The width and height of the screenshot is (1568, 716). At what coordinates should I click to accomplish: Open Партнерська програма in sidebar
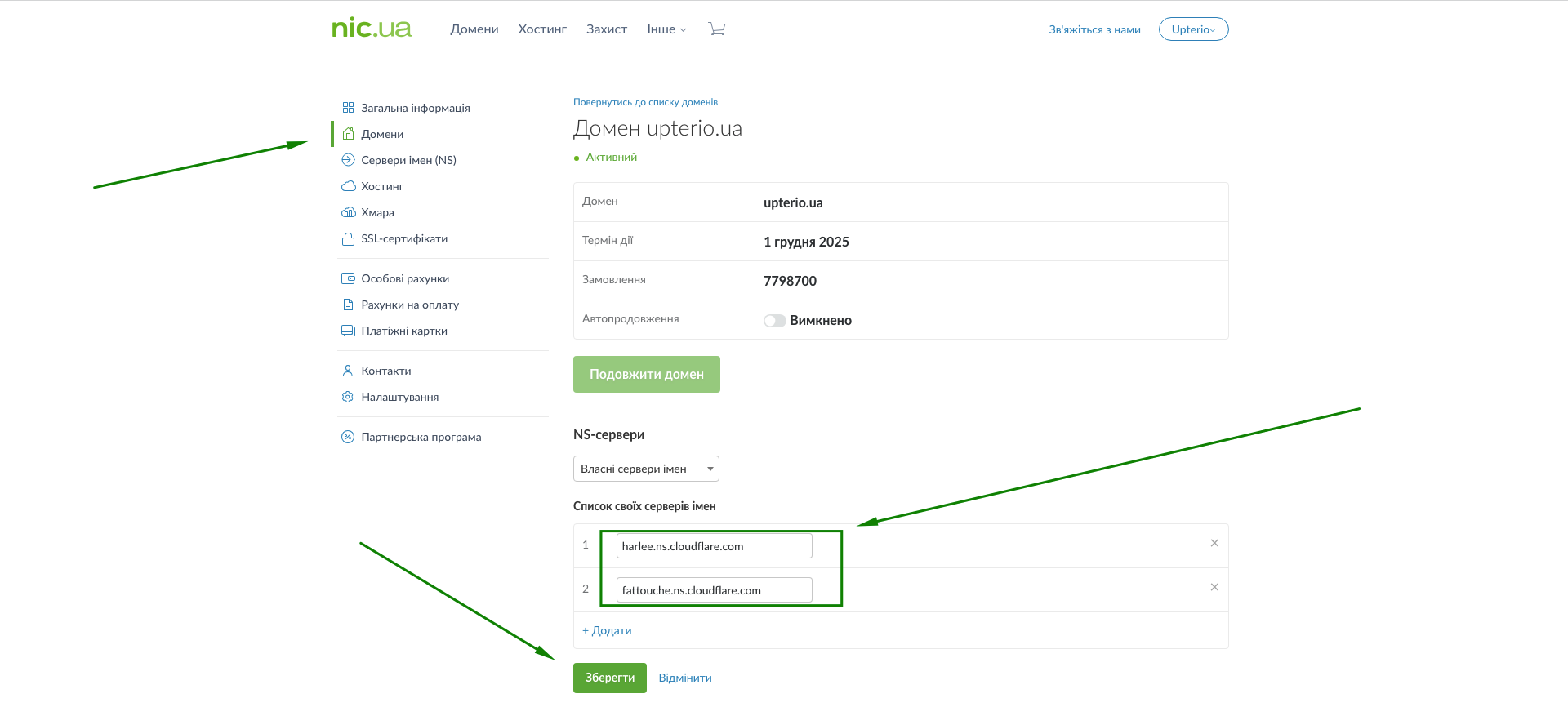point(421,437)
